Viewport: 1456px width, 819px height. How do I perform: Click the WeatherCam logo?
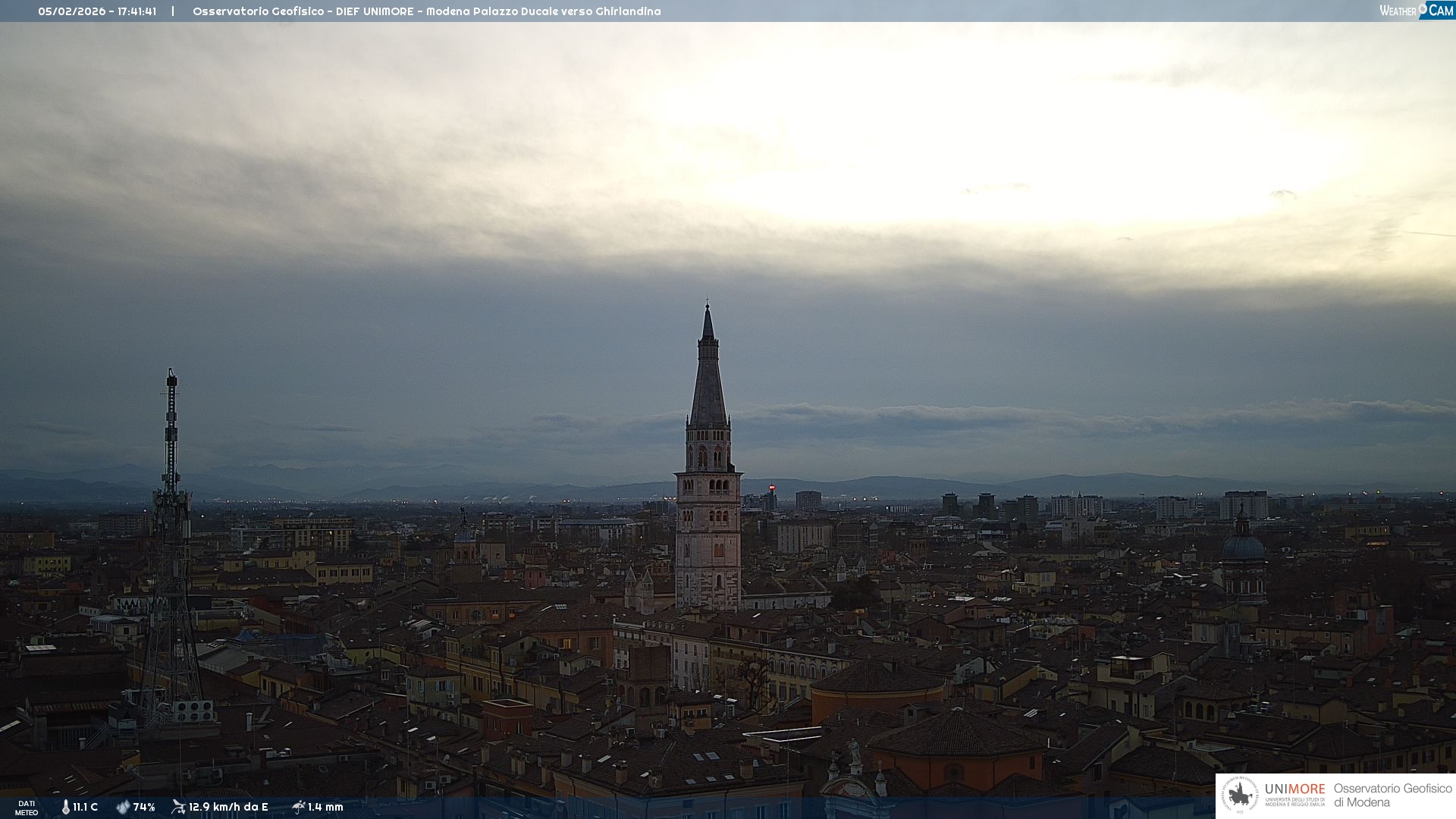tap(1416, 11)
